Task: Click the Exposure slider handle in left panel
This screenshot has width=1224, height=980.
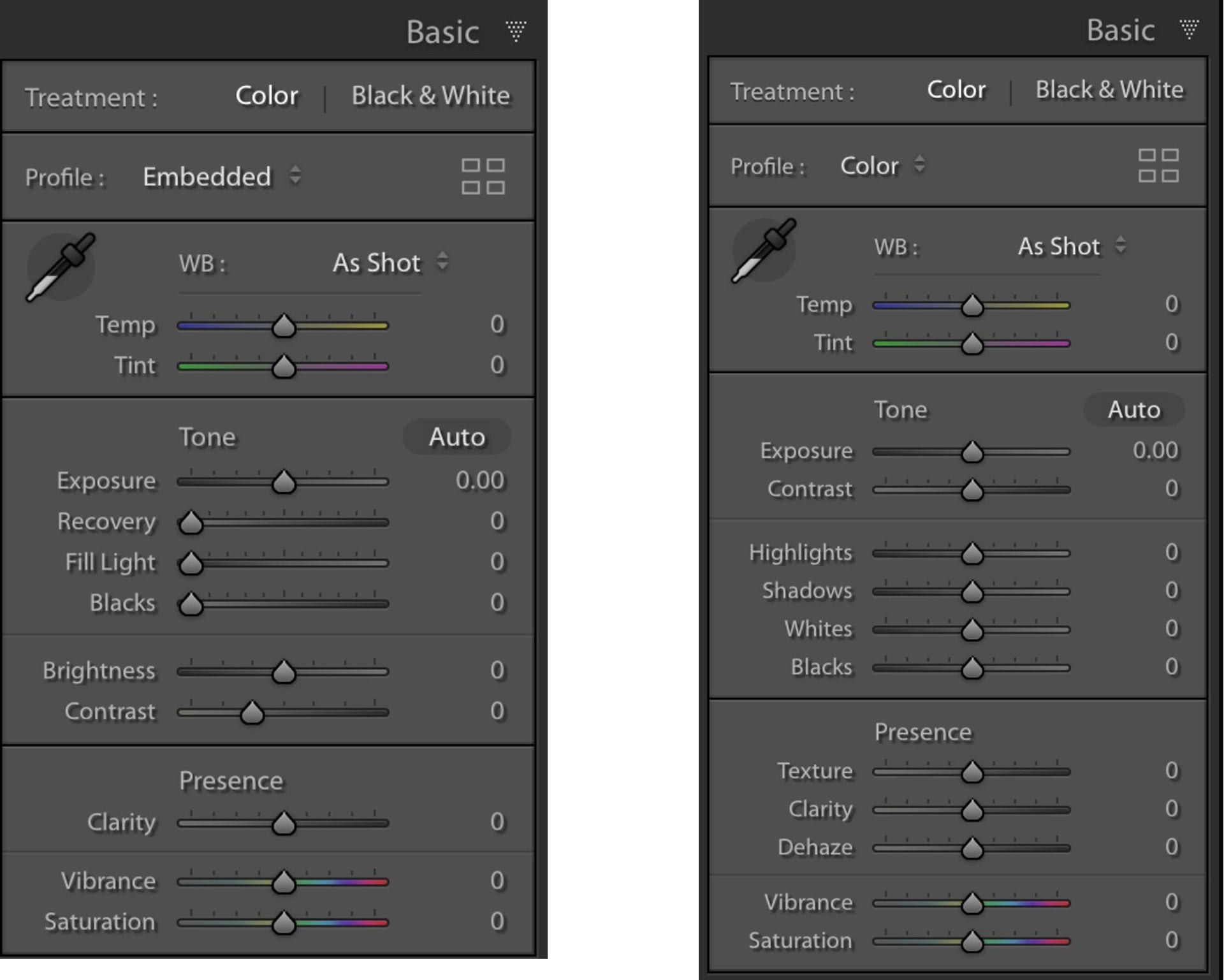Action: click(284, 482)
